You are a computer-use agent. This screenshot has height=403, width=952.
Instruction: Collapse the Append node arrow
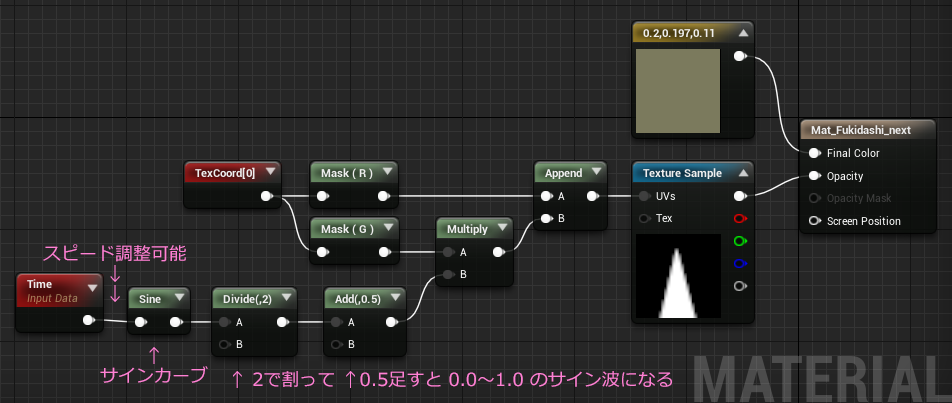click(x=596, y=172)
